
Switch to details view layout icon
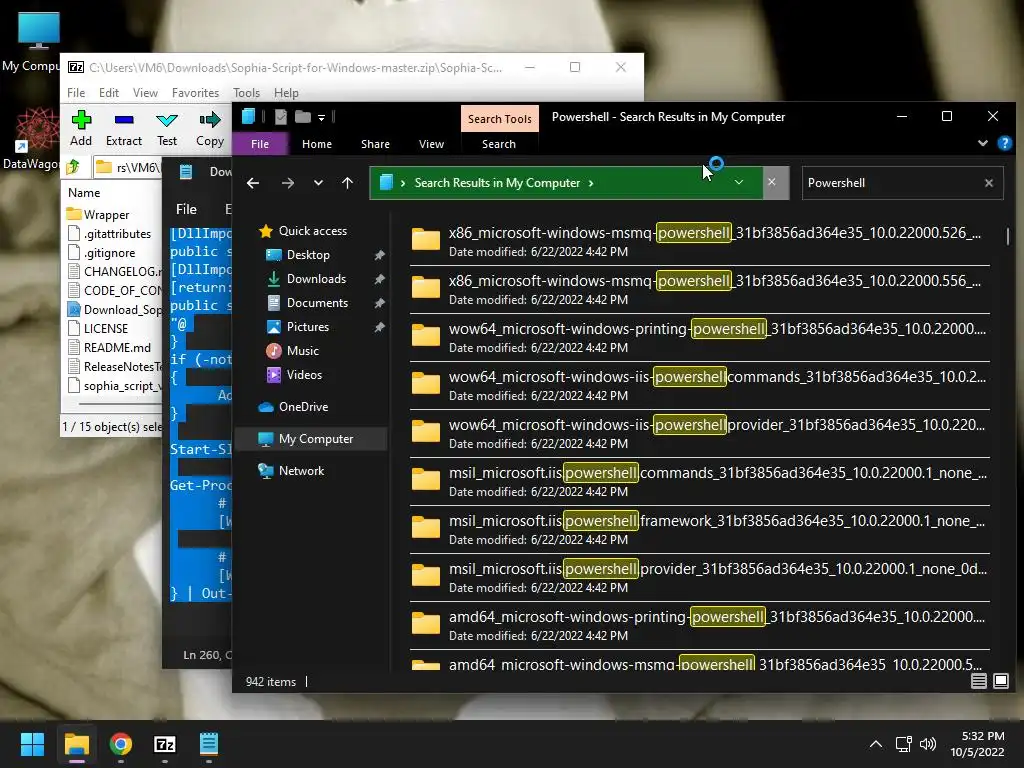(x=978, y=681)
